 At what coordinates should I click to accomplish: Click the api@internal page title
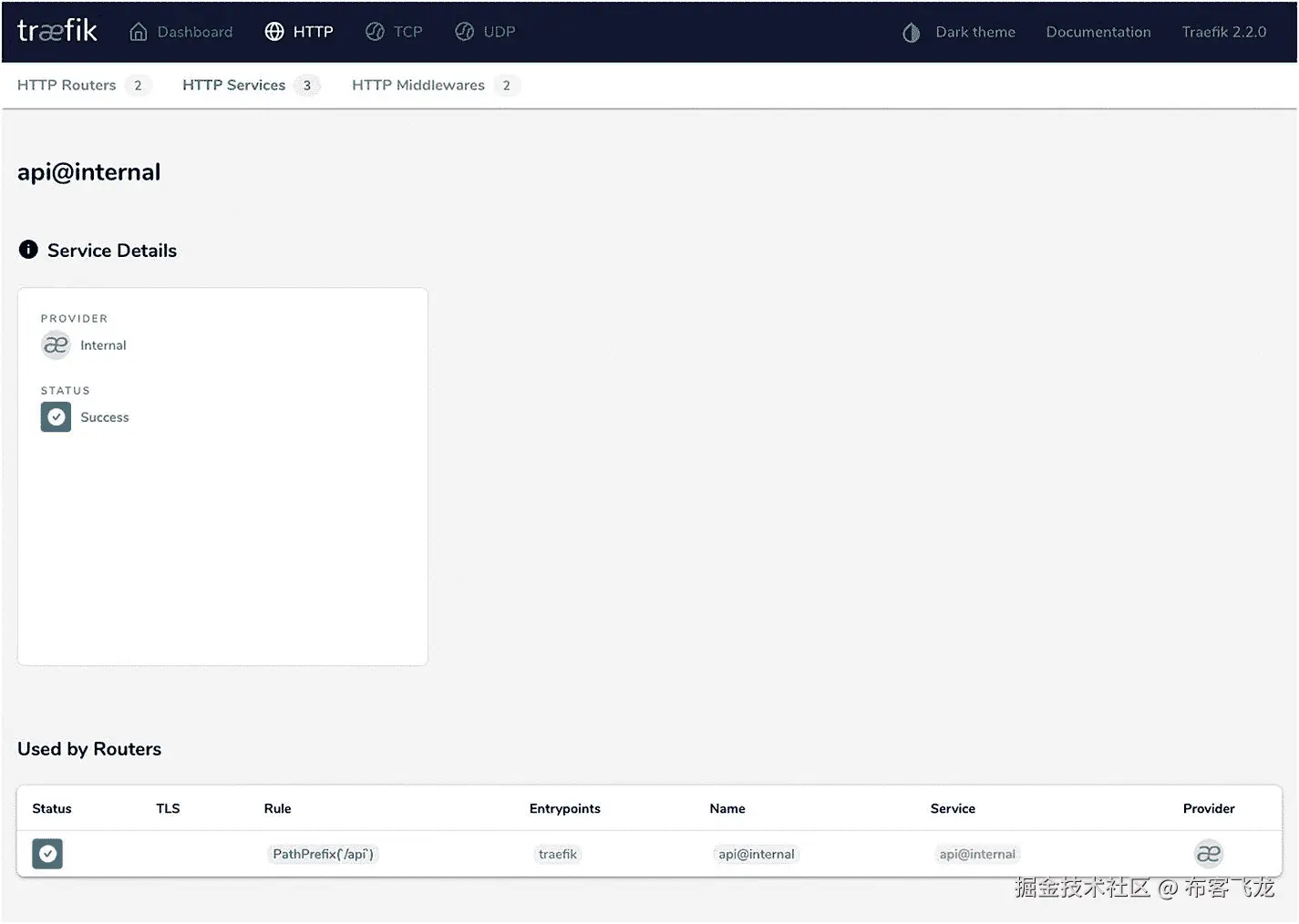tap(89, 172)
